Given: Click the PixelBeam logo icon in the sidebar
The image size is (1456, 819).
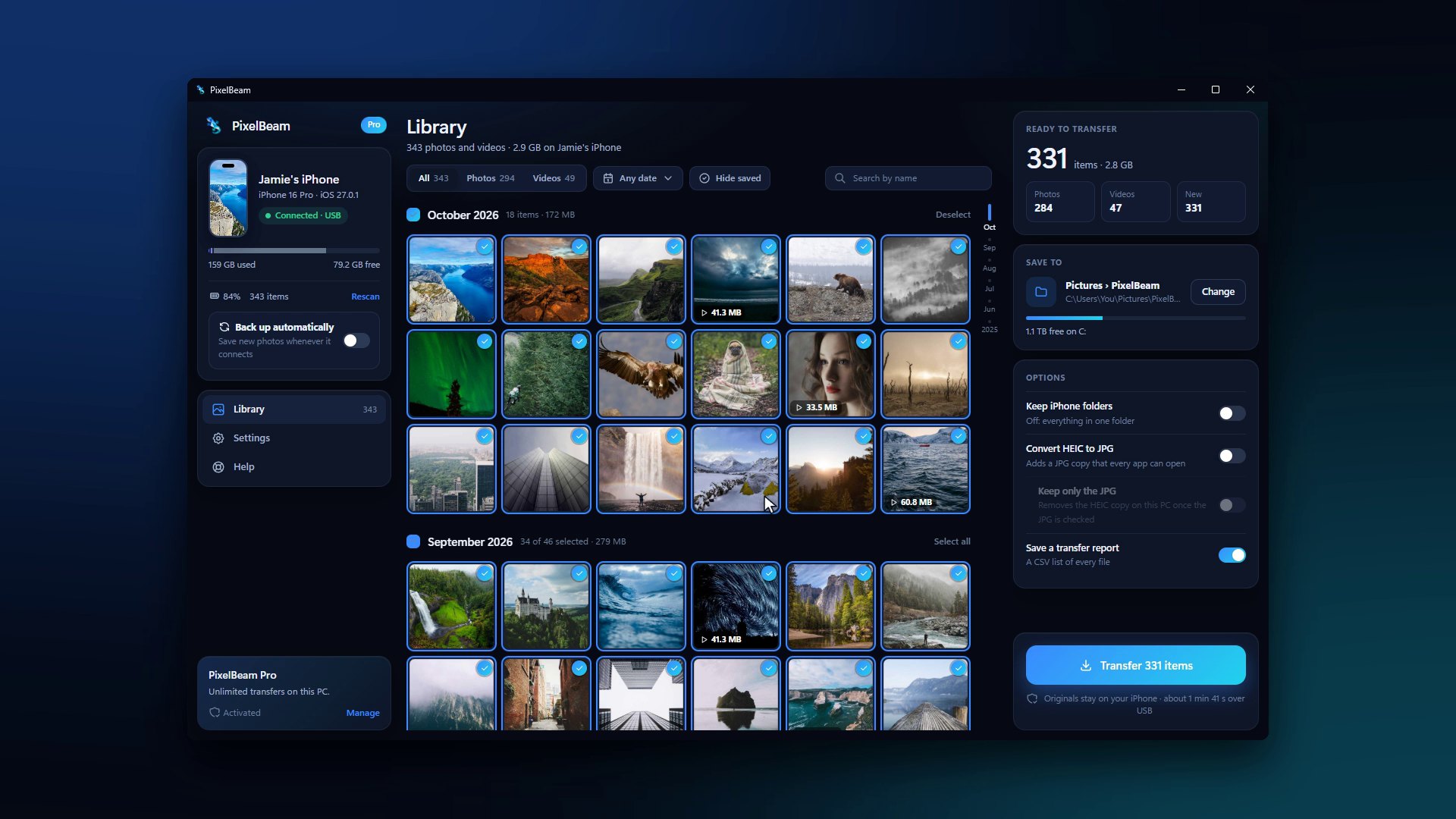Looking at the screenshot, I should 214,126.
